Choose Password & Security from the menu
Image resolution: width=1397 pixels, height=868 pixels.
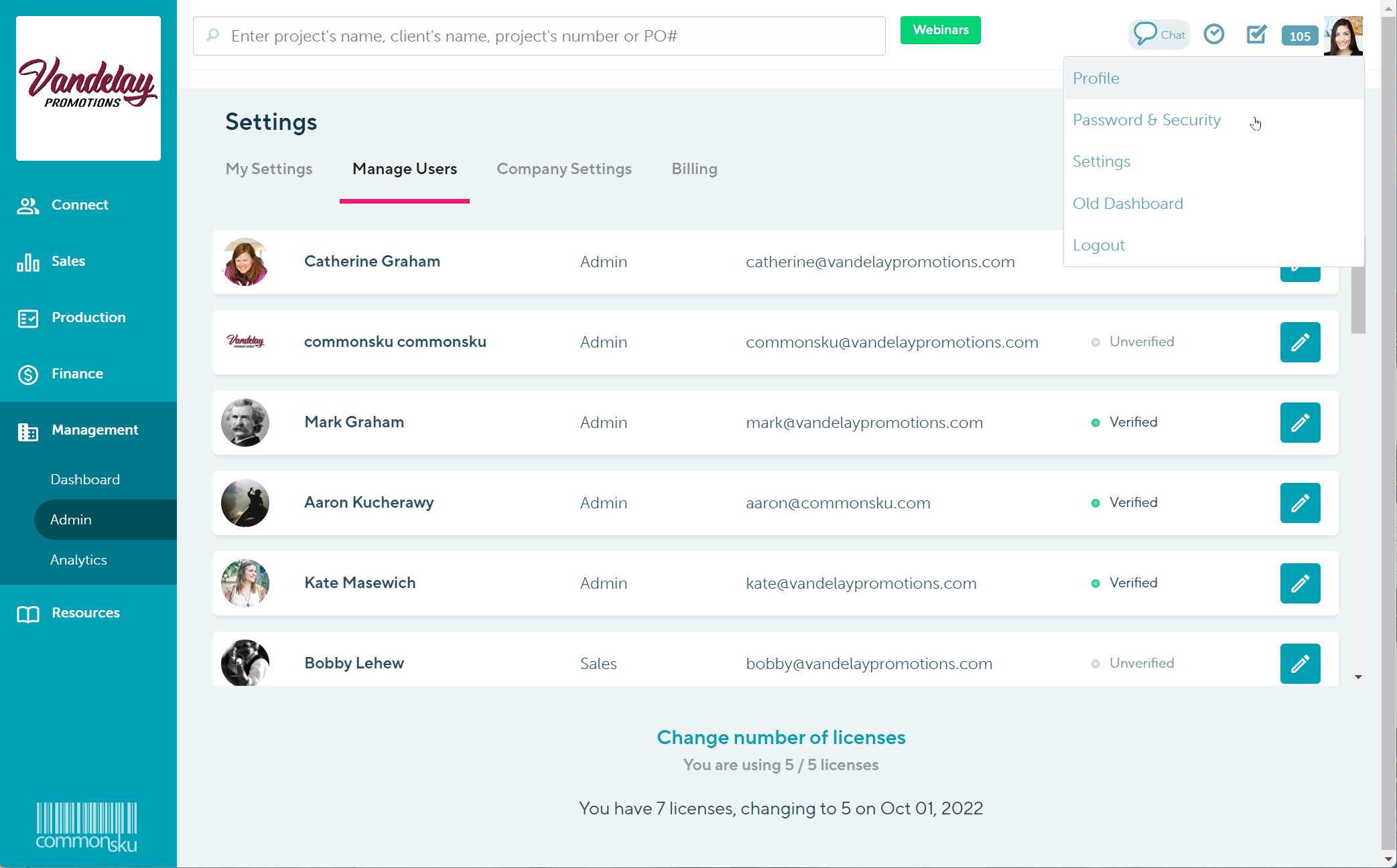1146,120
